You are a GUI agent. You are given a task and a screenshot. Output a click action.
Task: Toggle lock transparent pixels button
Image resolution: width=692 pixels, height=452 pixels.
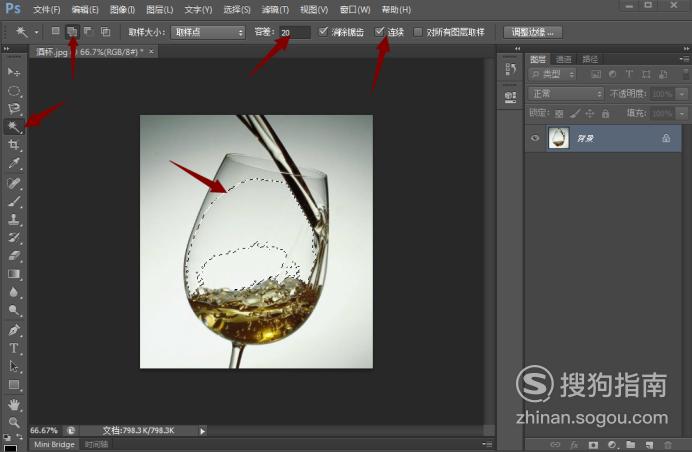click(559, 114)
